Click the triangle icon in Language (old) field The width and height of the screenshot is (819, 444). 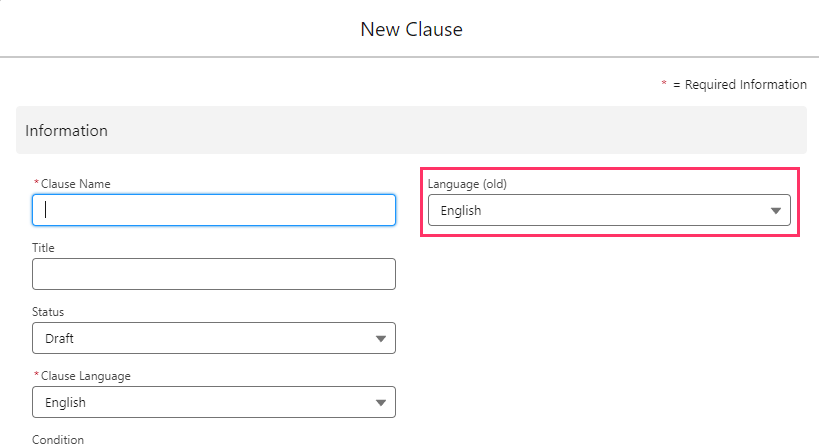[776, 211]
